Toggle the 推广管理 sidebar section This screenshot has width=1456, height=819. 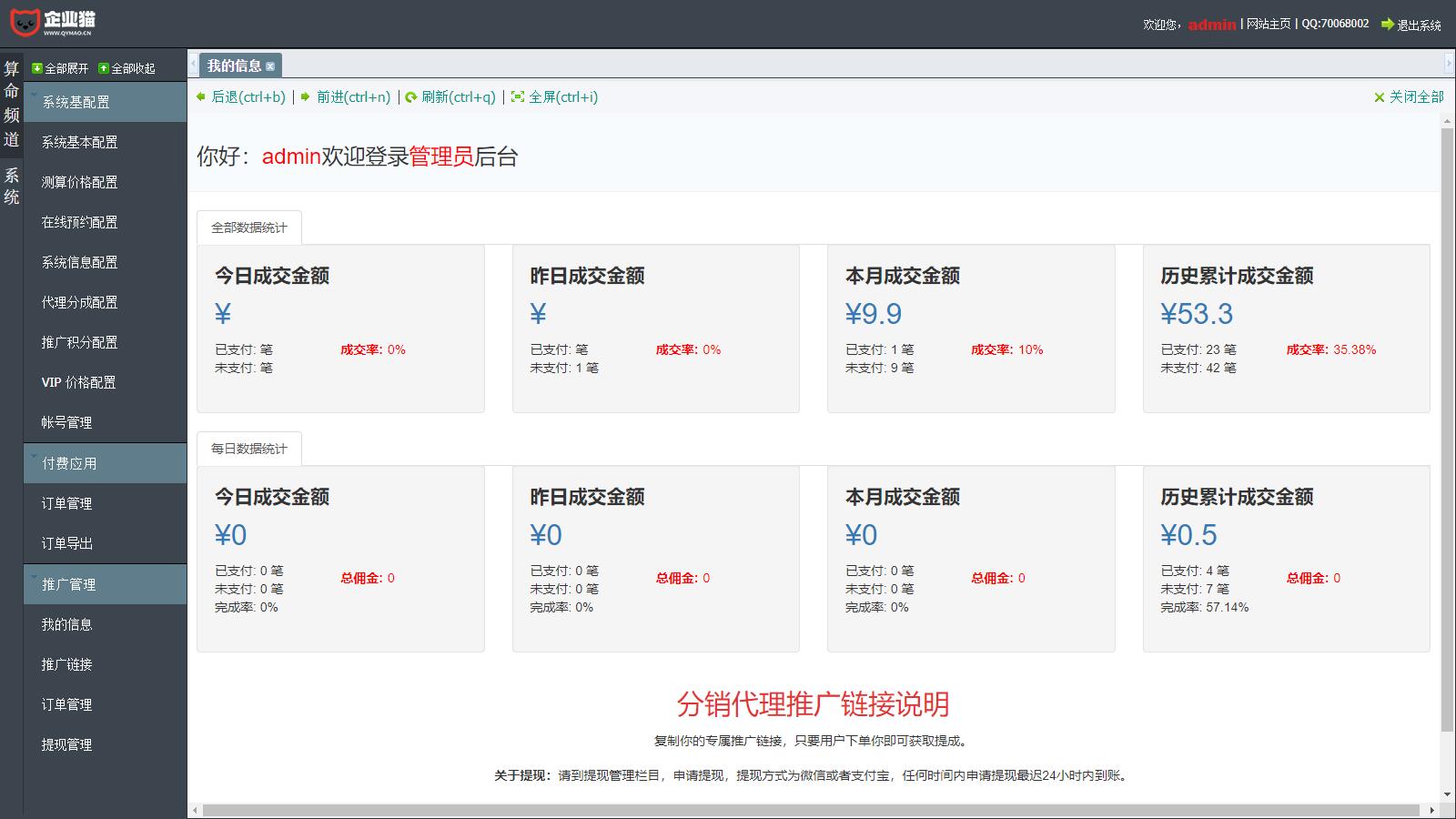tap(105, 584)
